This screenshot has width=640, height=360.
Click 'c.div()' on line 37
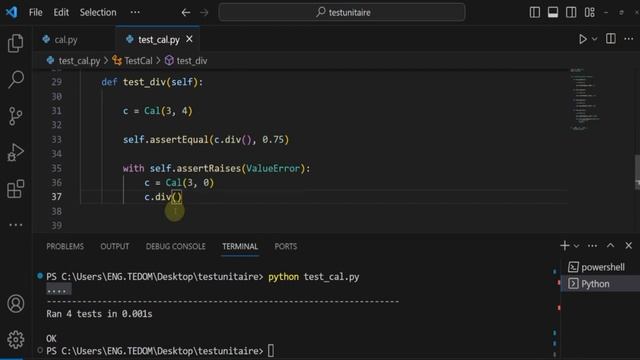click(x=163, y=197)
